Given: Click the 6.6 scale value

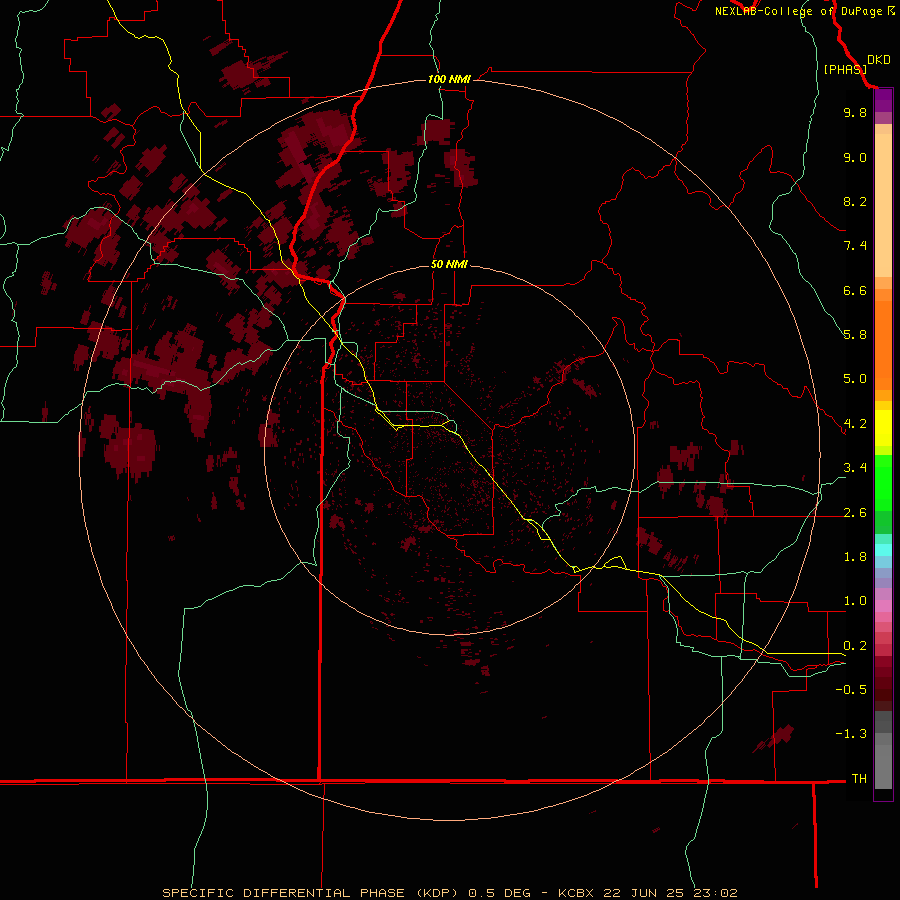Looking at the screenshot, I should point(855,290).
